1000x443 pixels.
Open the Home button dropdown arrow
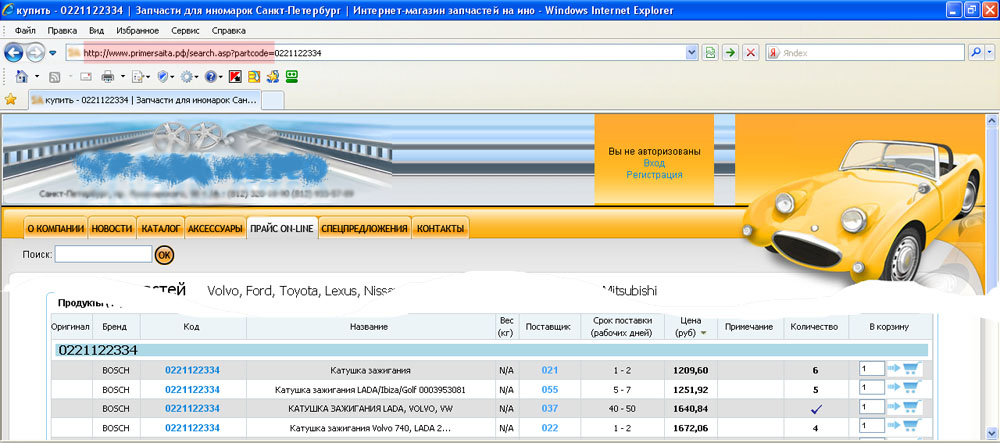point(37,77)
